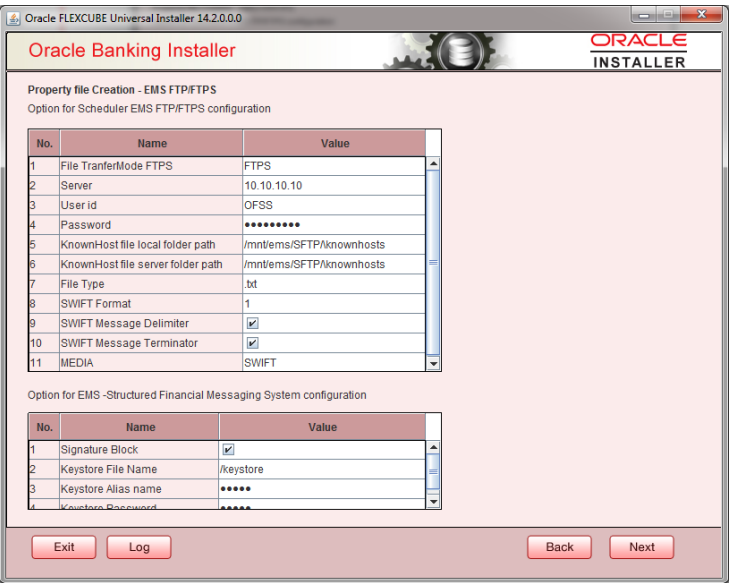Select the 'Password' name cell
This screenshot has height=583, width=729.
[151, 225]
